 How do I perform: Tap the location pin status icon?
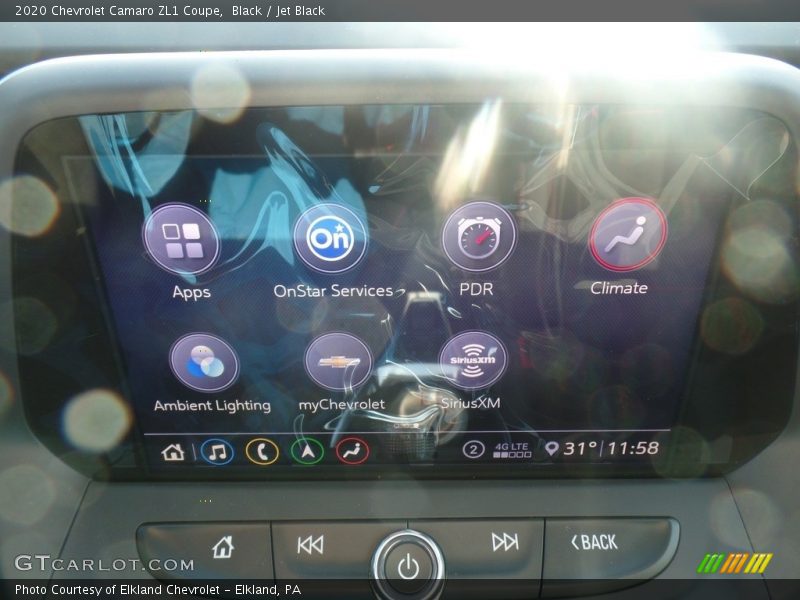coord(551,449)
